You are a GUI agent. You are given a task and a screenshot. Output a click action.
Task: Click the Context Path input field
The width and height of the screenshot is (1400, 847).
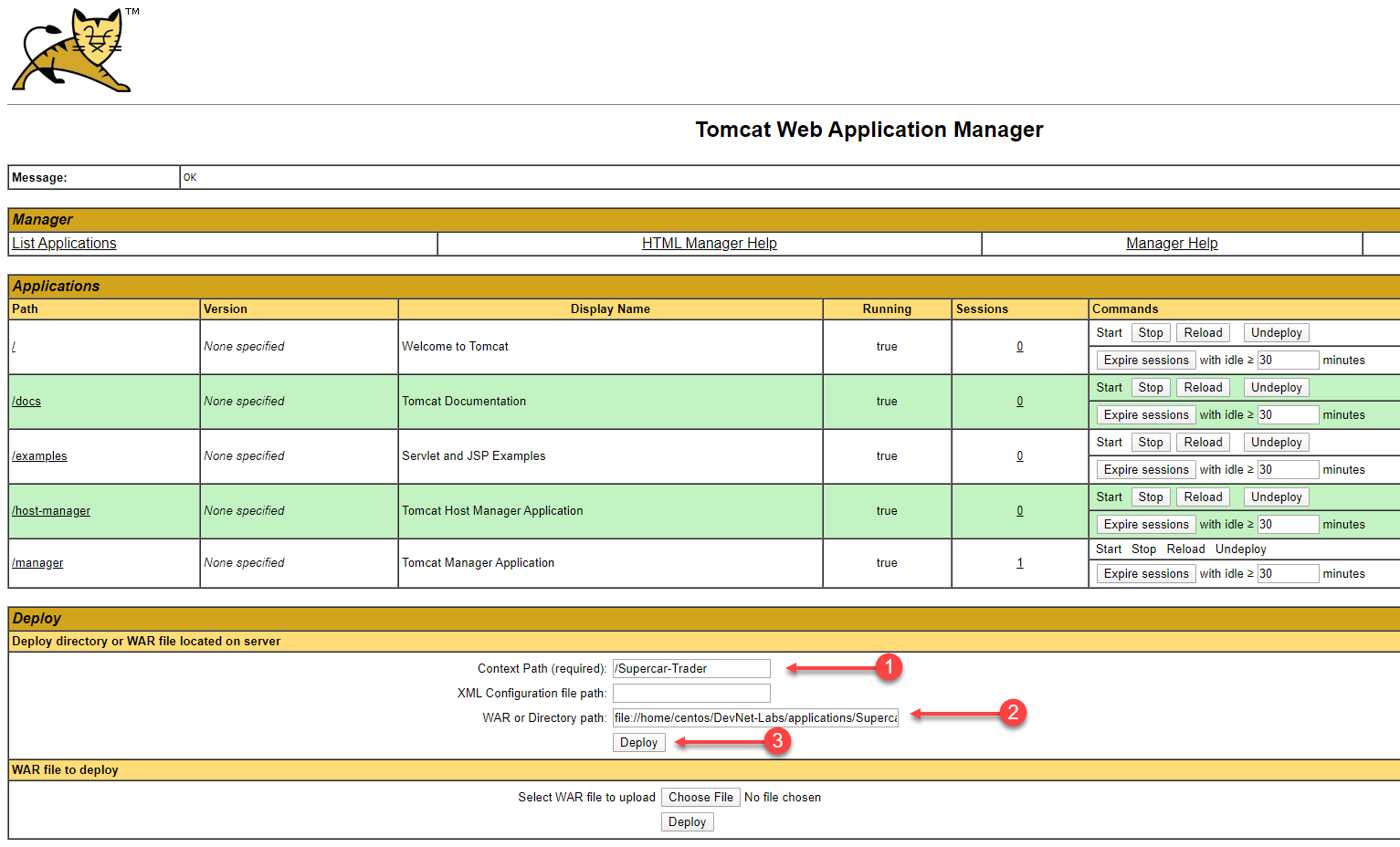[x=691, y=669]
